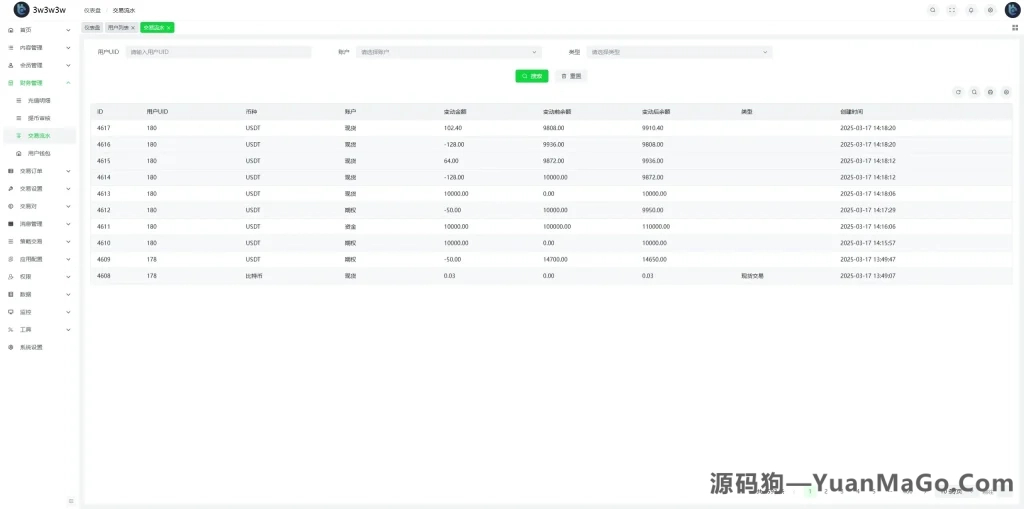Open the tab grid menu icon
Screen dimensions: 1024x509
(x=1015, y=27)
